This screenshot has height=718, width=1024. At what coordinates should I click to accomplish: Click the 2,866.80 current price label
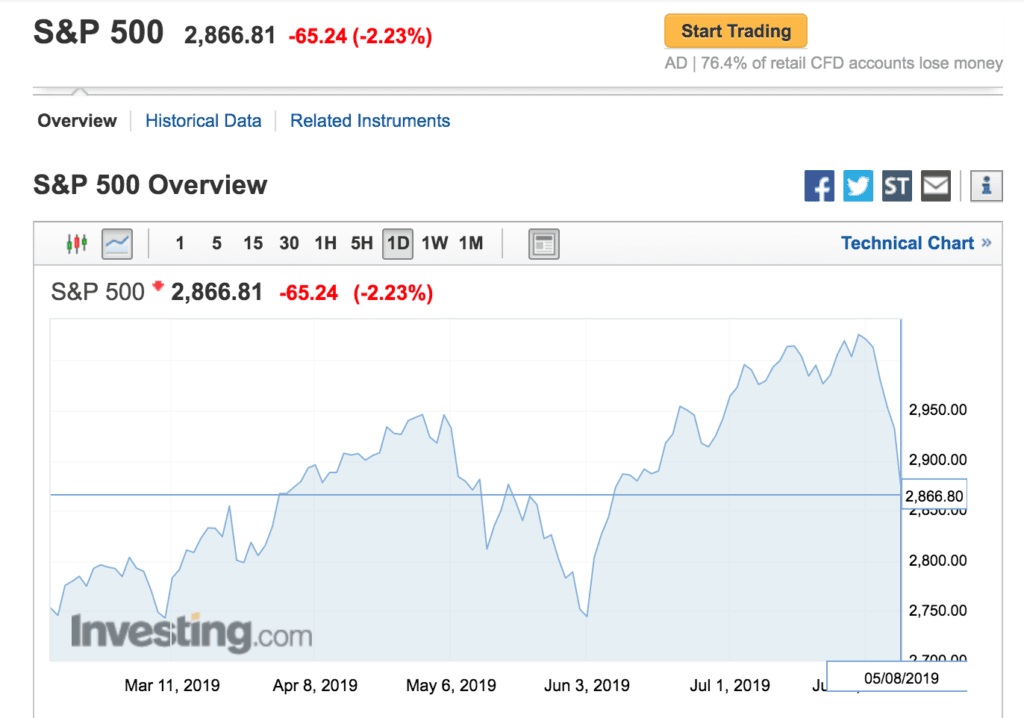(x=934, y=496)
